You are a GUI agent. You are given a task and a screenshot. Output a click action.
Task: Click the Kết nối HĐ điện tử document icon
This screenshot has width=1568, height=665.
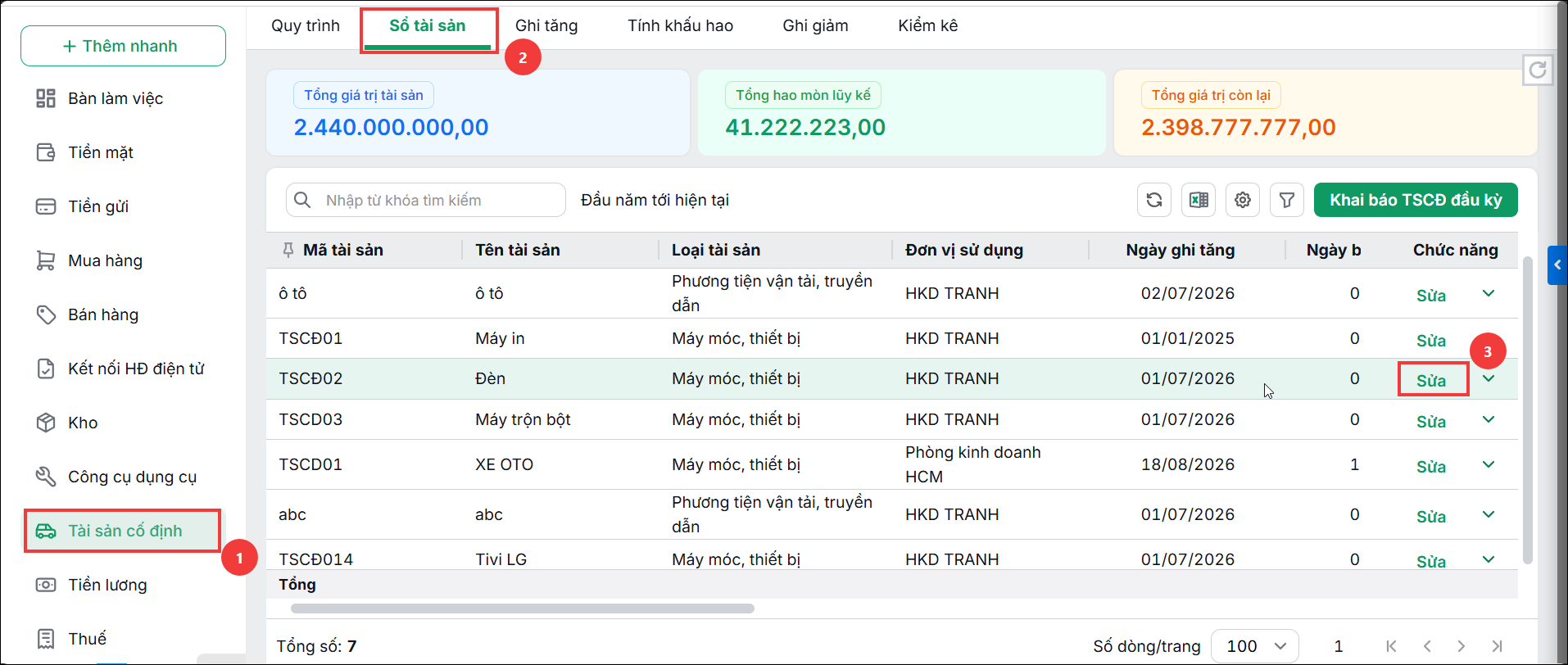point(46,369)
